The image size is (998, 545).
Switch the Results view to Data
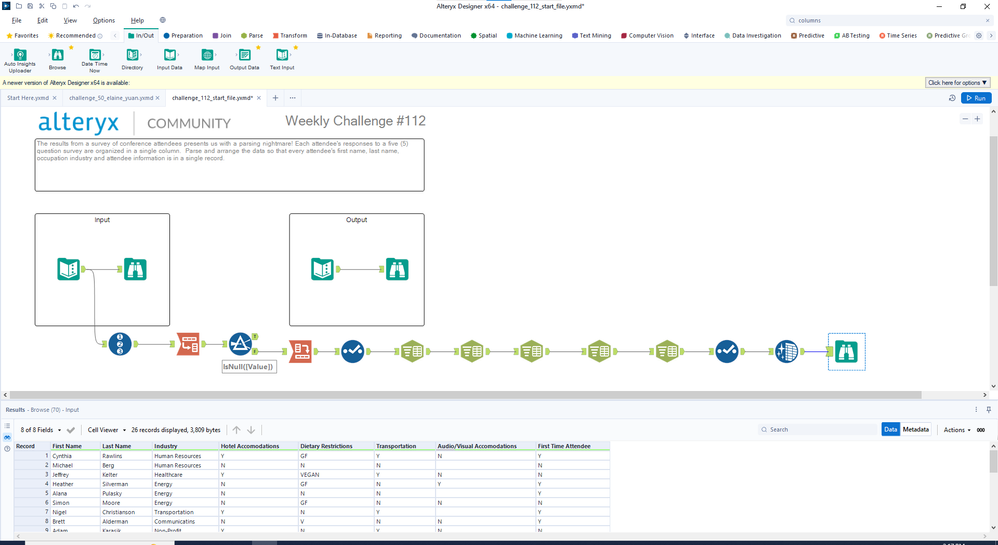890,430
